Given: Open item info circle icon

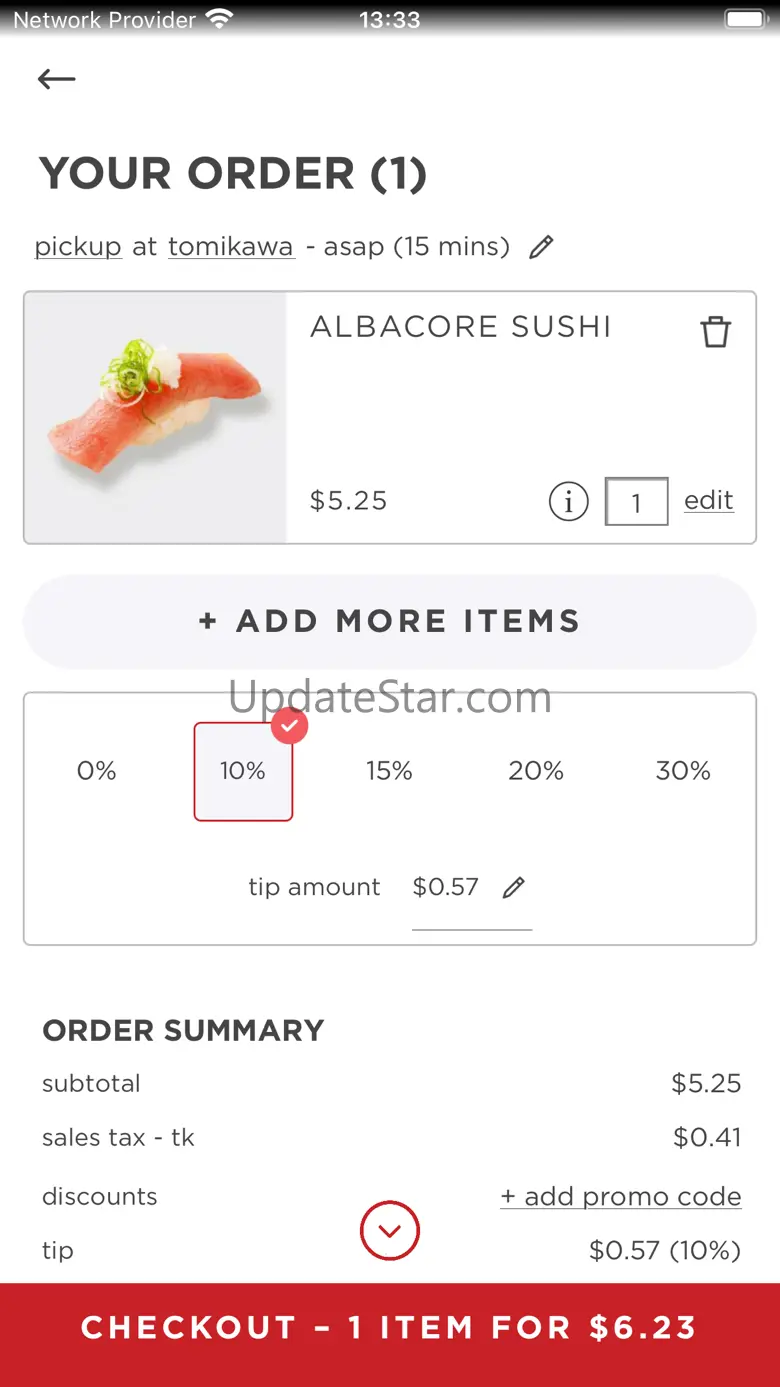Looking at the screenshot, I should 568,501.
